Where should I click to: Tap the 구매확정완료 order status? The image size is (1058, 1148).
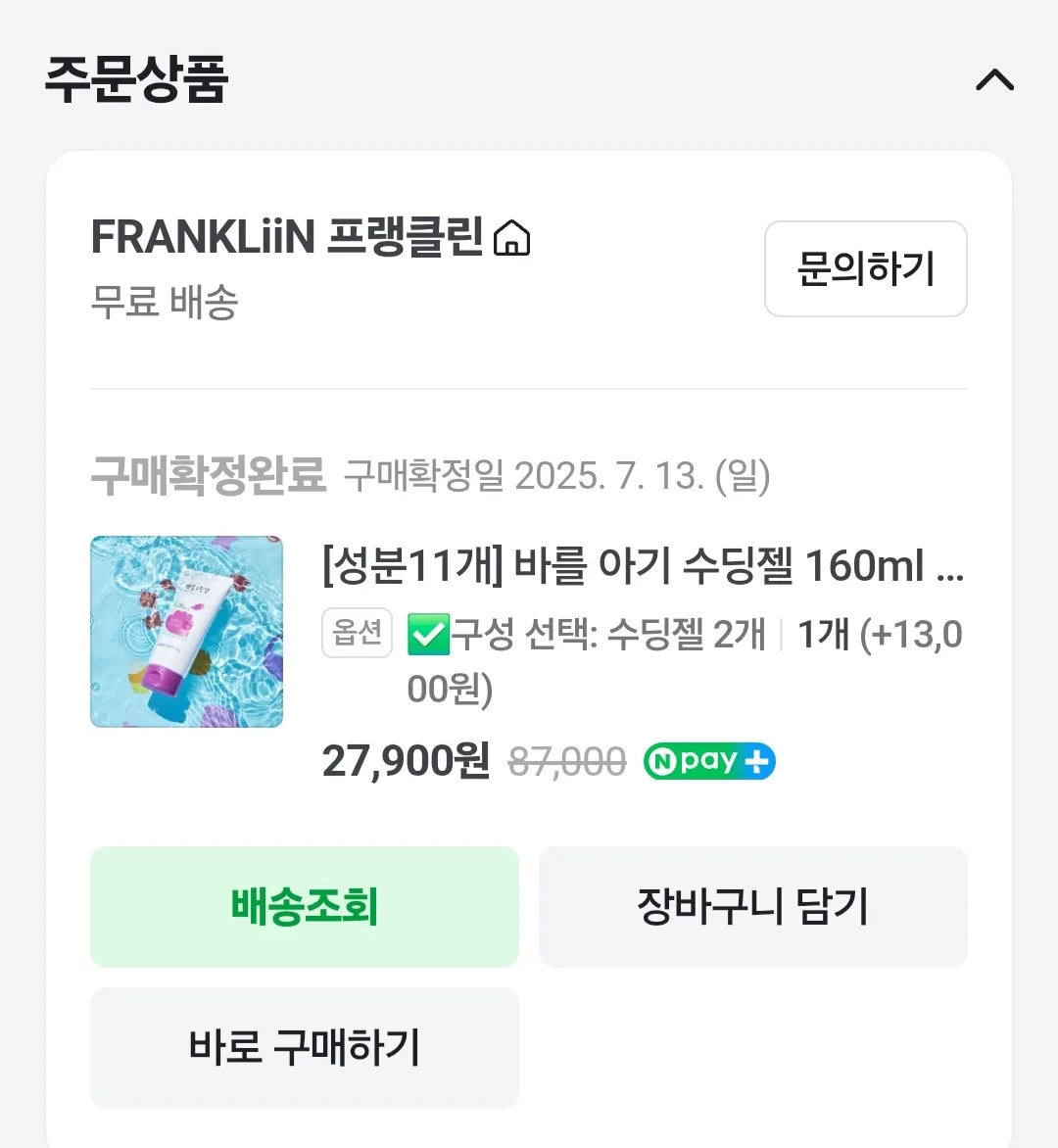tap(208, 476)
